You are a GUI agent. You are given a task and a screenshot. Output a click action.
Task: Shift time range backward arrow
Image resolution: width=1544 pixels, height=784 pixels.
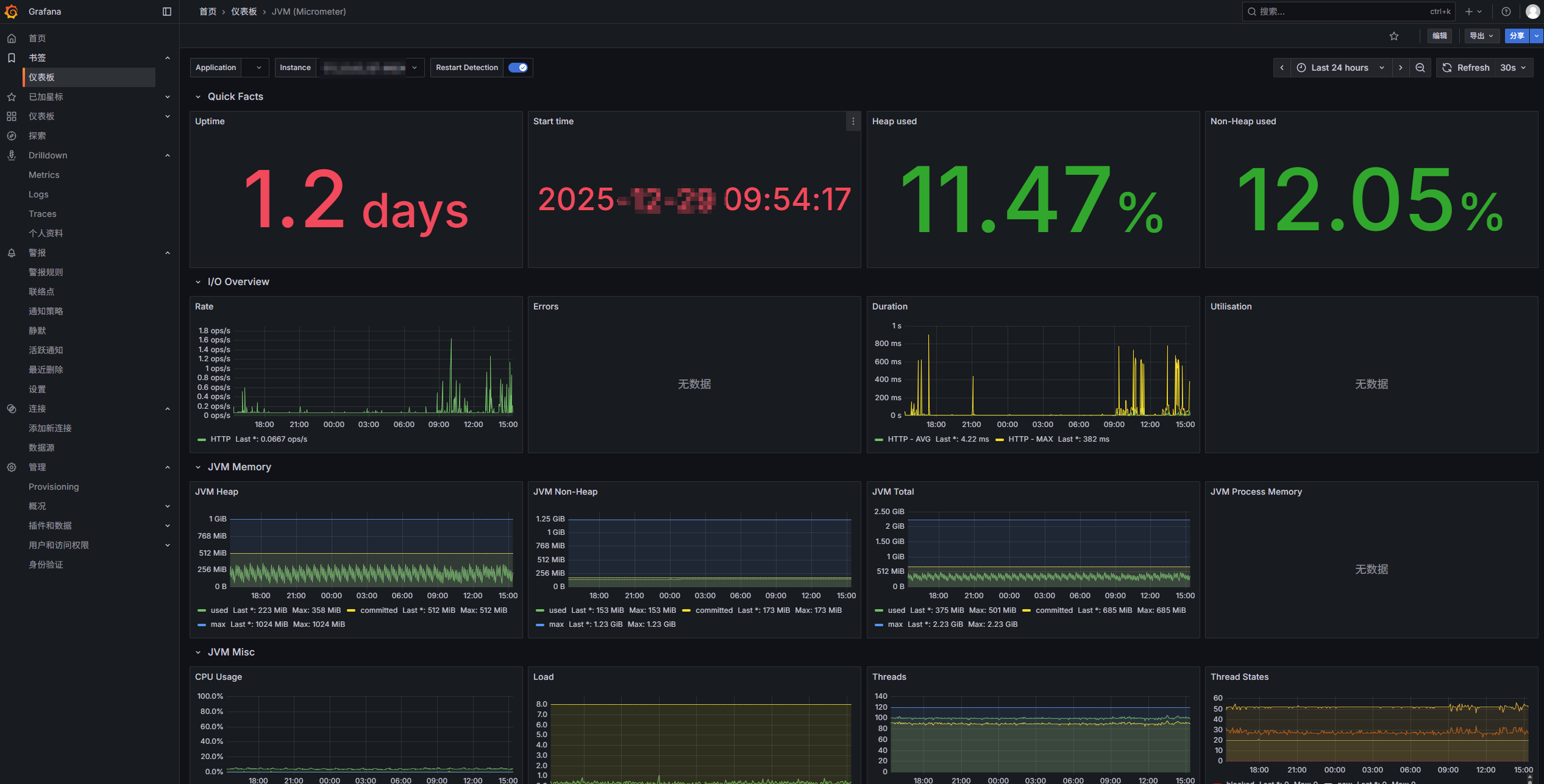point(1282,68)
